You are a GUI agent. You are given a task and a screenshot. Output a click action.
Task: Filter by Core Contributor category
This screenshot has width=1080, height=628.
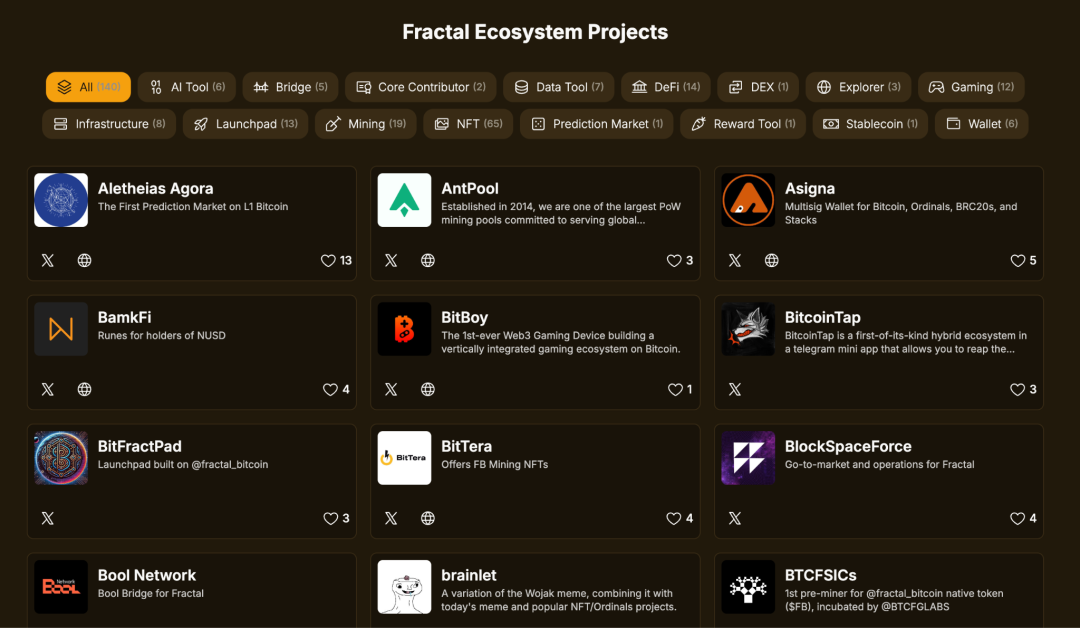pyautogui.click(x=420, y=87)
